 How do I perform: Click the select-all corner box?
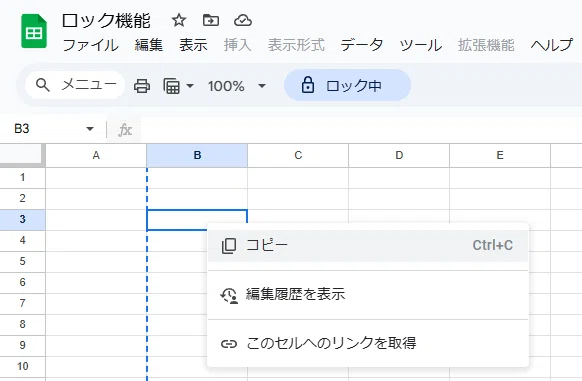[22, 155]
